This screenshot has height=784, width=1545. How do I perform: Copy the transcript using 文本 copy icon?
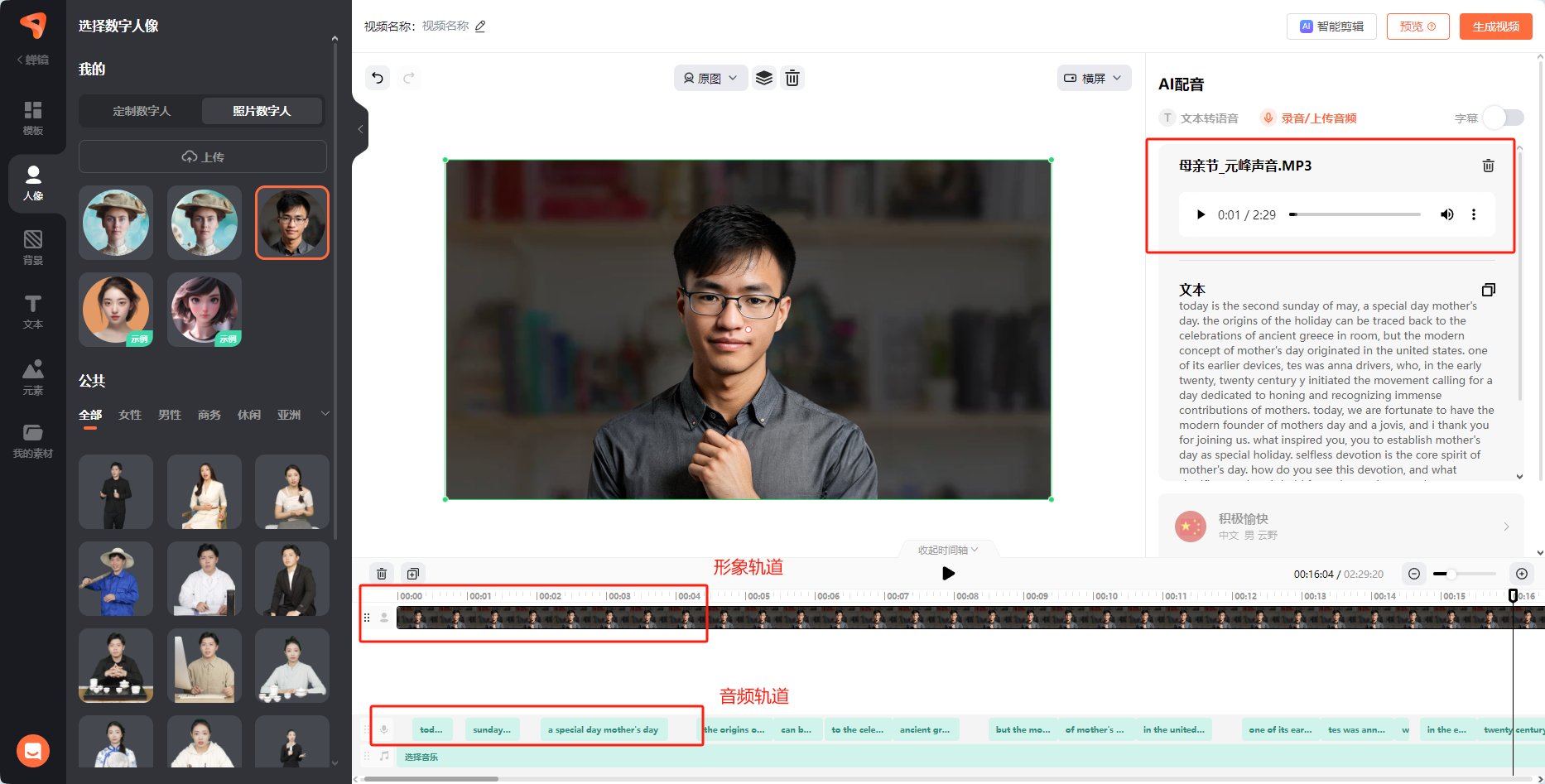[x=1488, y=290]
